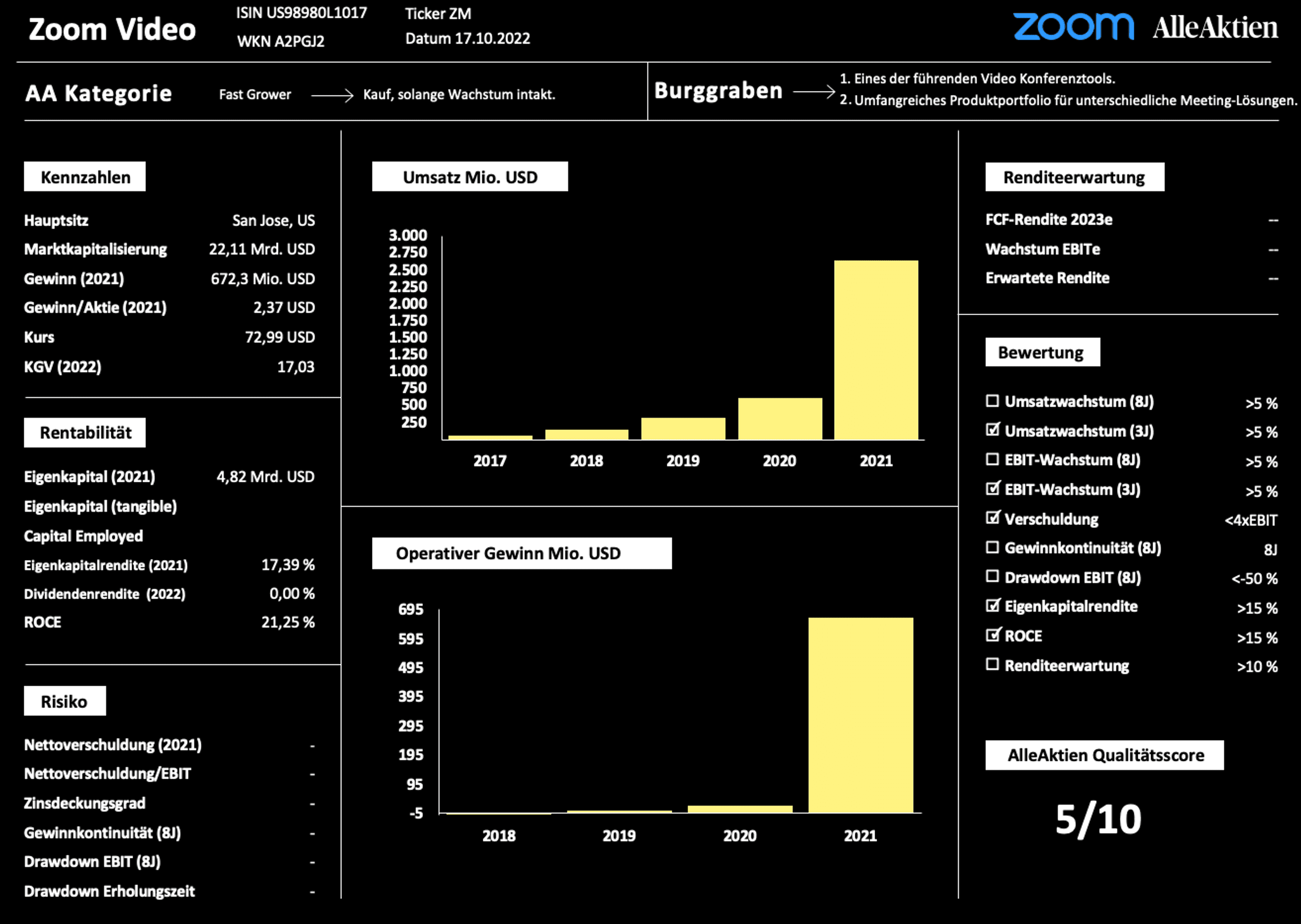Click the San Jose, US value
Screen dimensions: 1301x924
[x=273, y=221]
